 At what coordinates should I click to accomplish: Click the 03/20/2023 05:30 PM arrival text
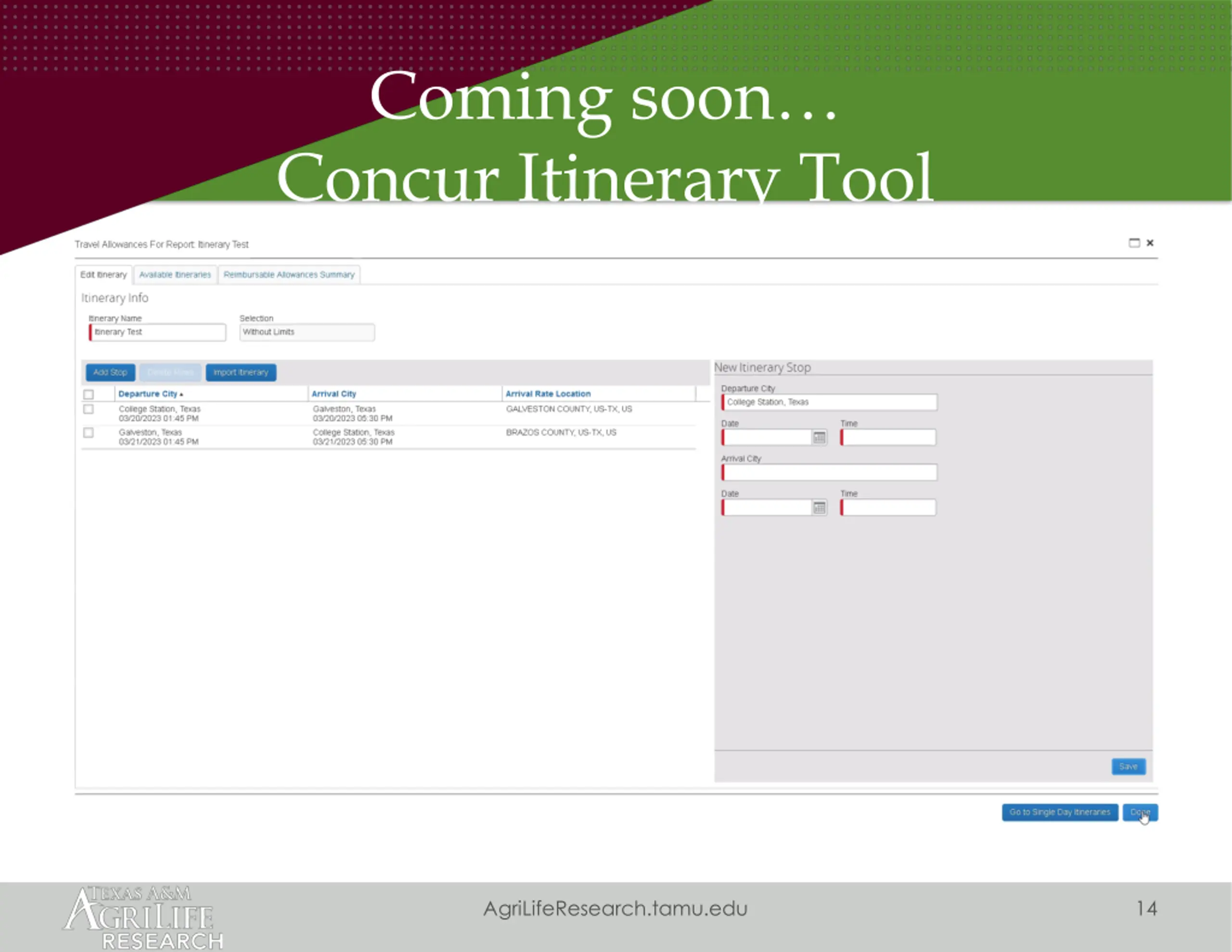pyautogui.click(x=353, y=419)
